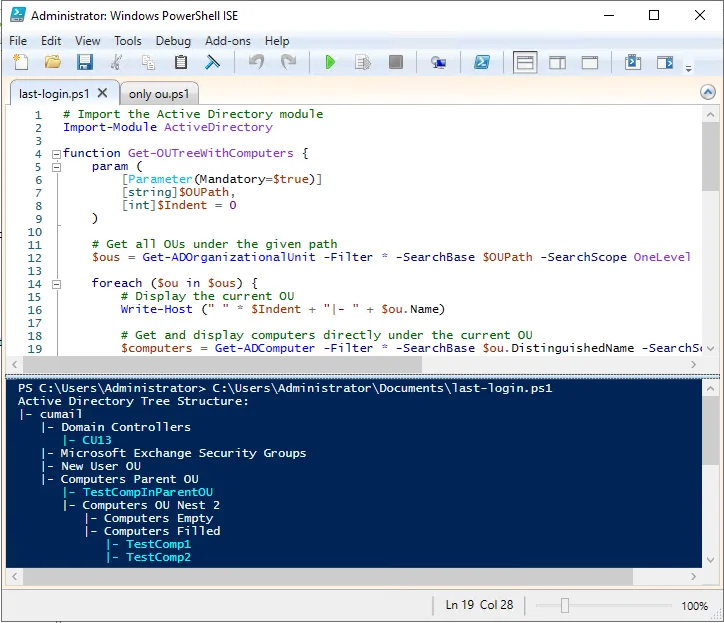Open the Add-ons menu
Screen dimensions: 724x623
(x=228, y=41)
